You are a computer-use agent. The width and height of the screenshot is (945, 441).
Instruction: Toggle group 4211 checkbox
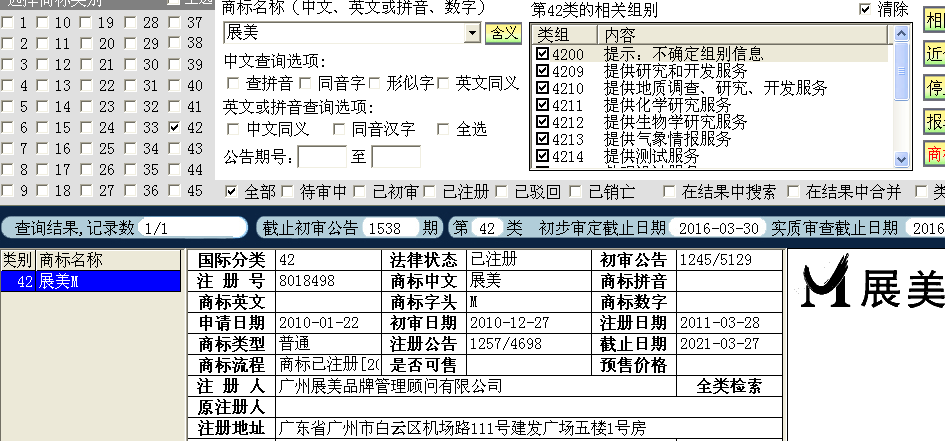tap(542, 105)
